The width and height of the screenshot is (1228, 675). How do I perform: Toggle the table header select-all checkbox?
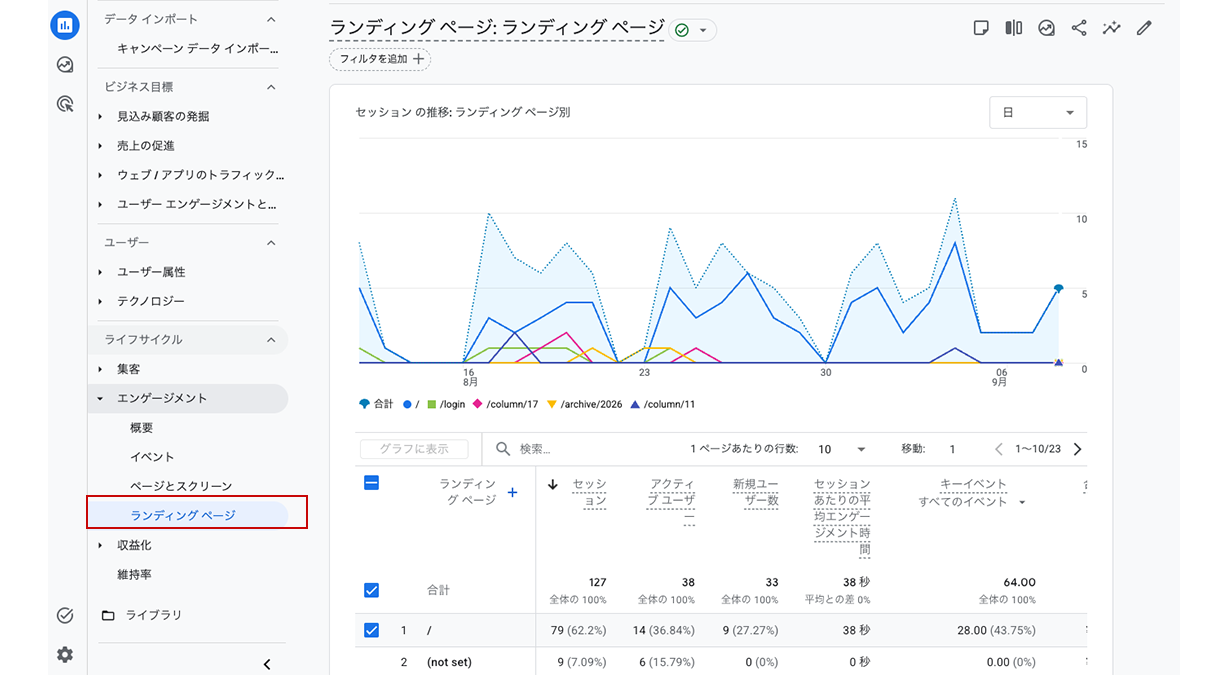371,483
